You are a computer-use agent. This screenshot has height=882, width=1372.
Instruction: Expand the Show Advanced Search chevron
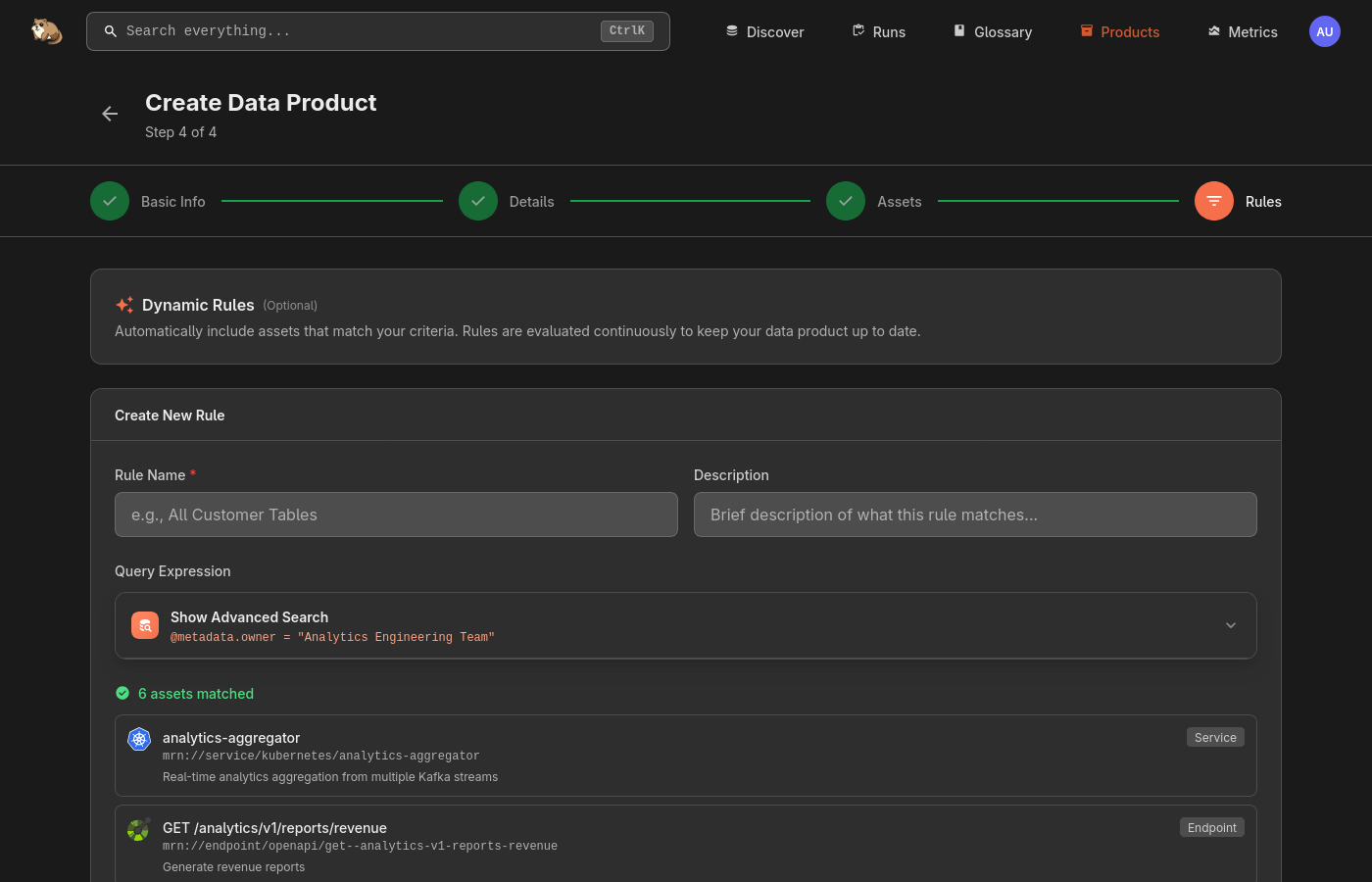coord(1231,626)
